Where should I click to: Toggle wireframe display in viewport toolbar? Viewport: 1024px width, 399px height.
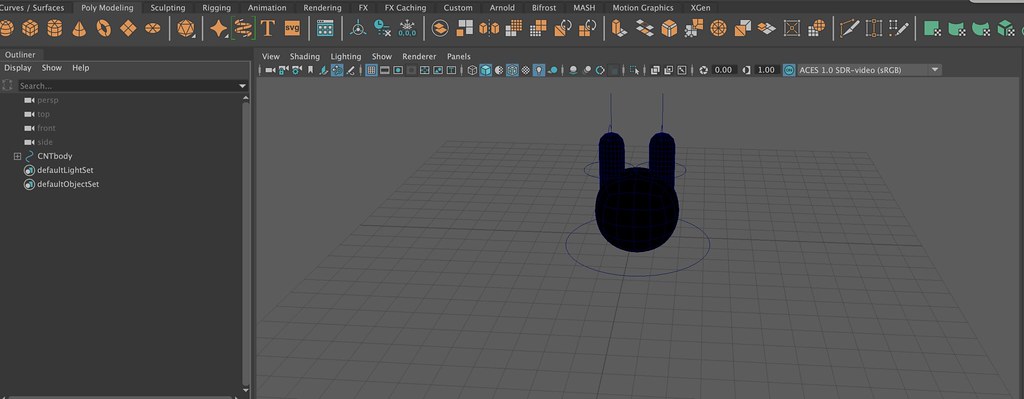point(472,70)
